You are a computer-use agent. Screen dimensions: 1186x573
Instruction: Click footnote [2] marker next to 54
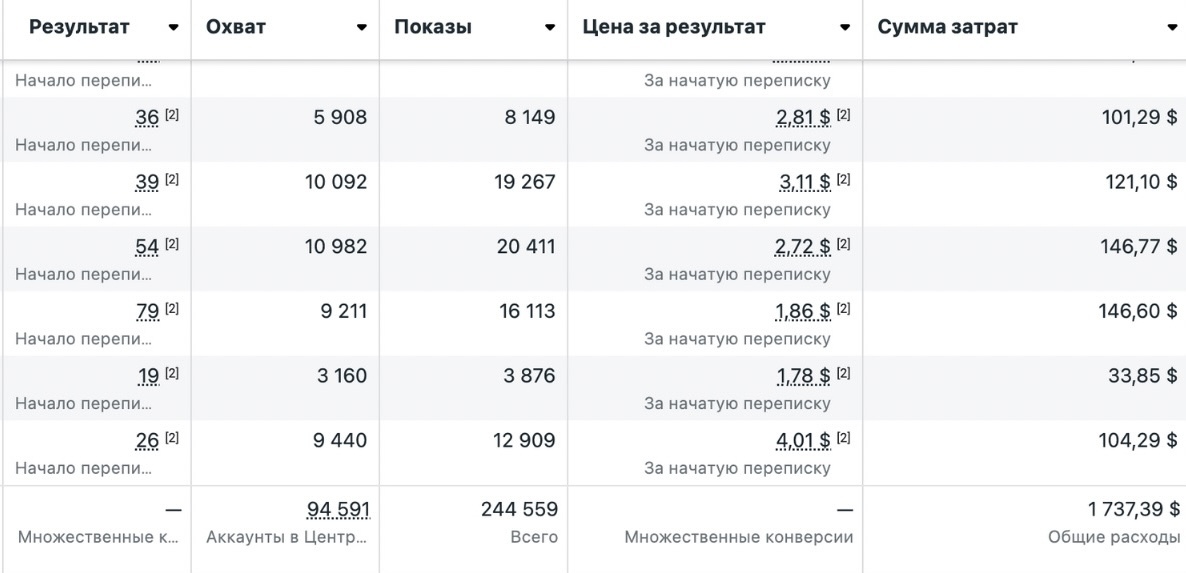(x=172, y=246)
